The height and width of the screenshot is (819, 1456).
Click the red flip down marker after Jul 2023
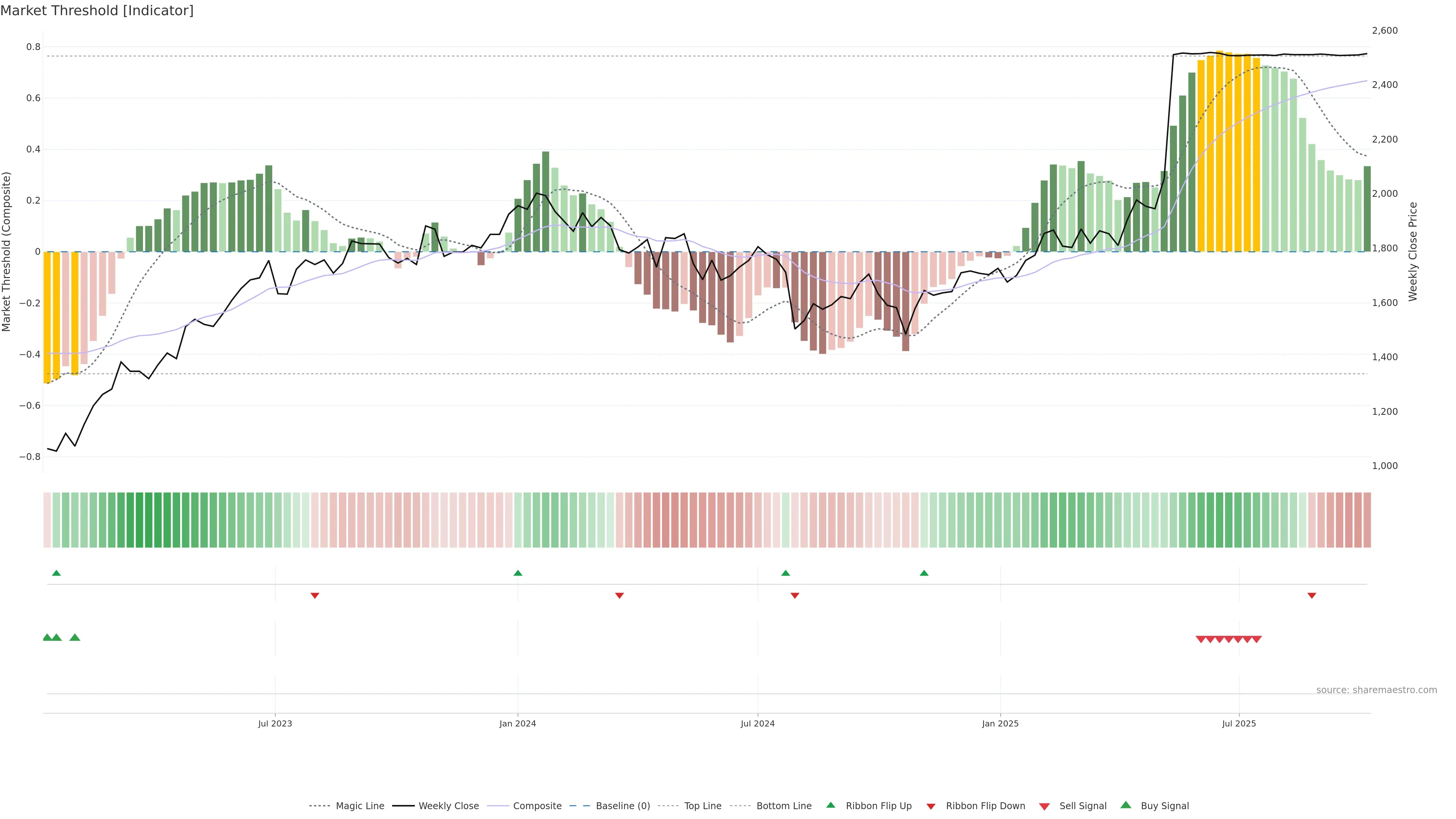coord(315,596)
